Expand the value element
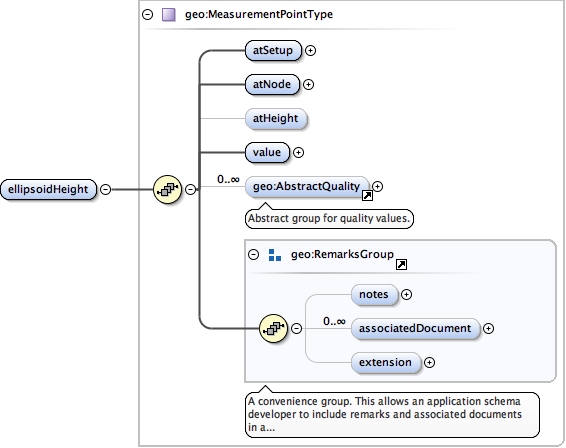Viewport: 566px width, 448px height. click(x=298, y=152)
